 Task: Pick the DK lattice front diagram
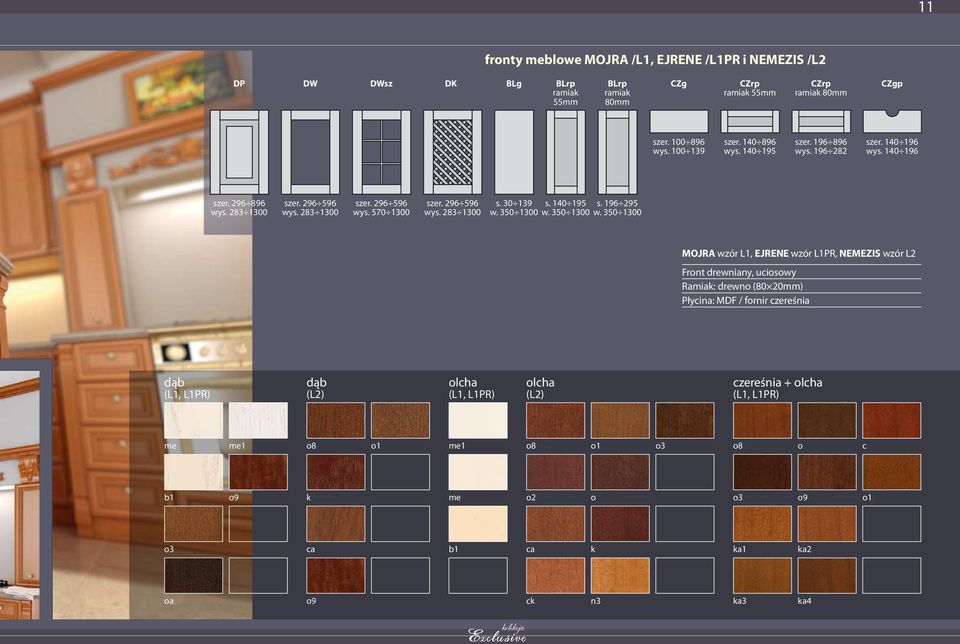452,152
